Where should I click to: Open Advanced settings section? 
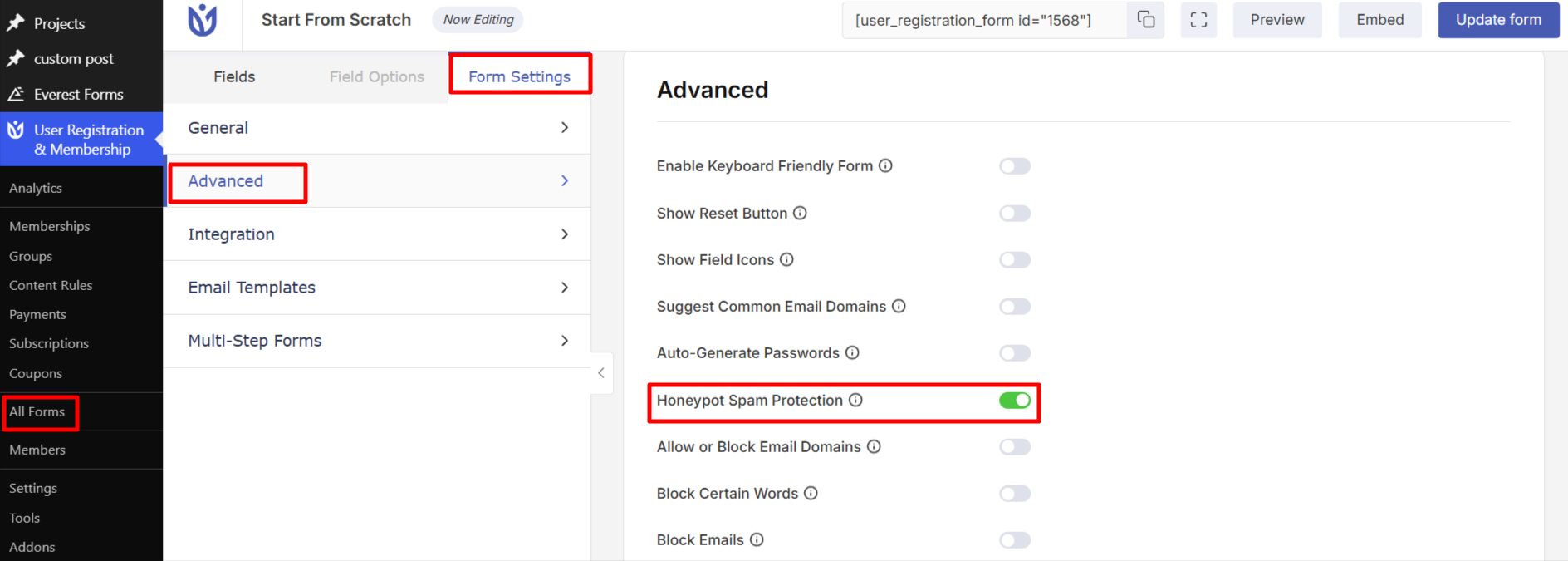[x=377, y=180]
